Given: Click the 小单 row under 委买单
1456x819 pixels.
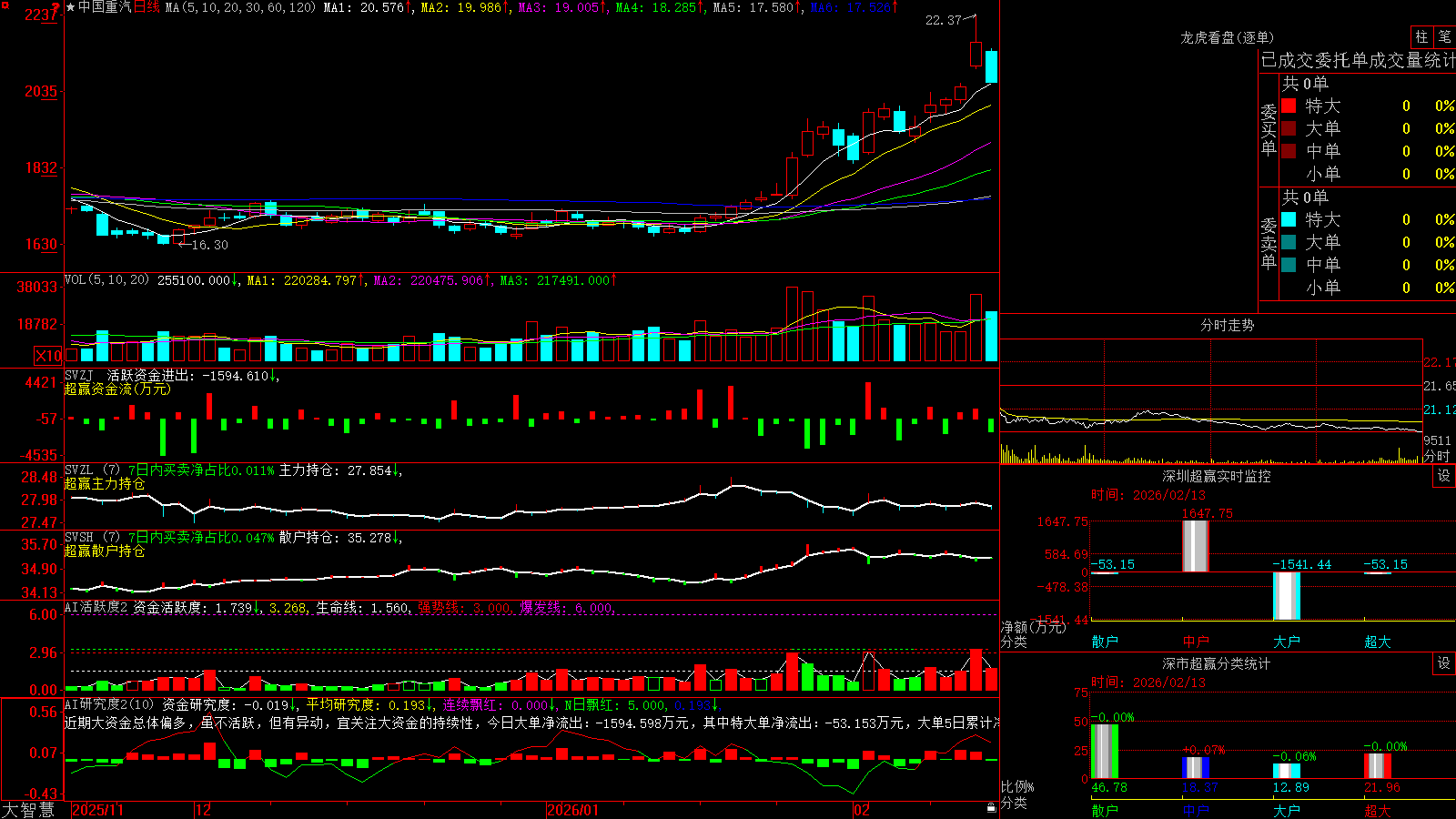Looking at the screenshot, I should click(1368, 174).
